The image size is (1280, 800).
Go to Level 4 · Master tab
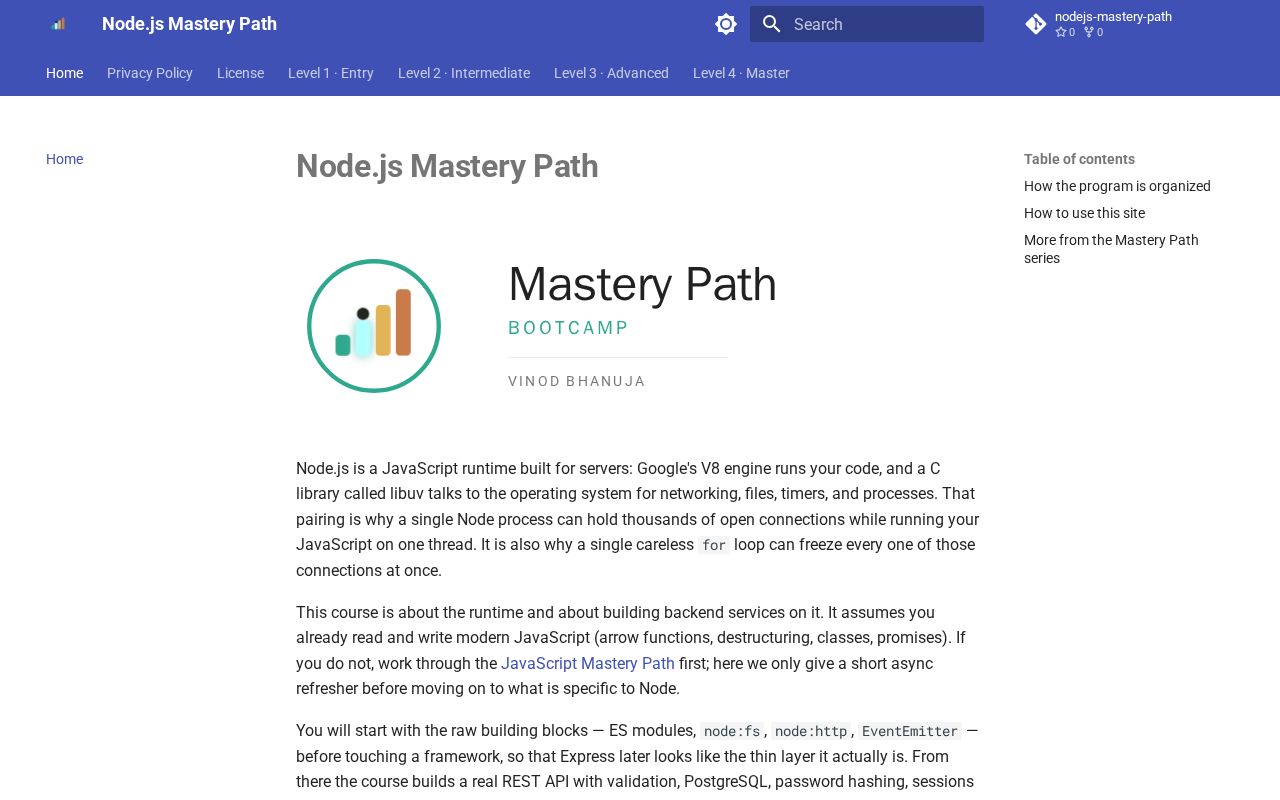pos(741,73)
